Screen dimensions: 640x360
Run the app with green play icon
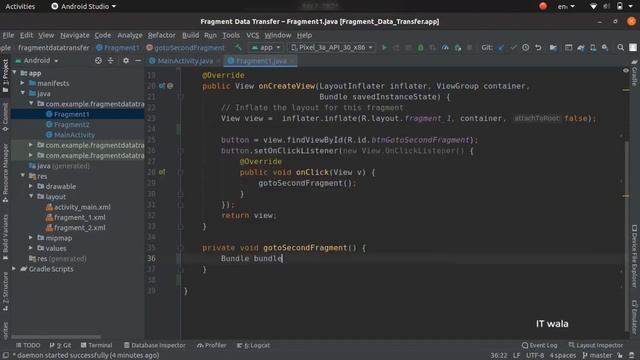(384, 48)
